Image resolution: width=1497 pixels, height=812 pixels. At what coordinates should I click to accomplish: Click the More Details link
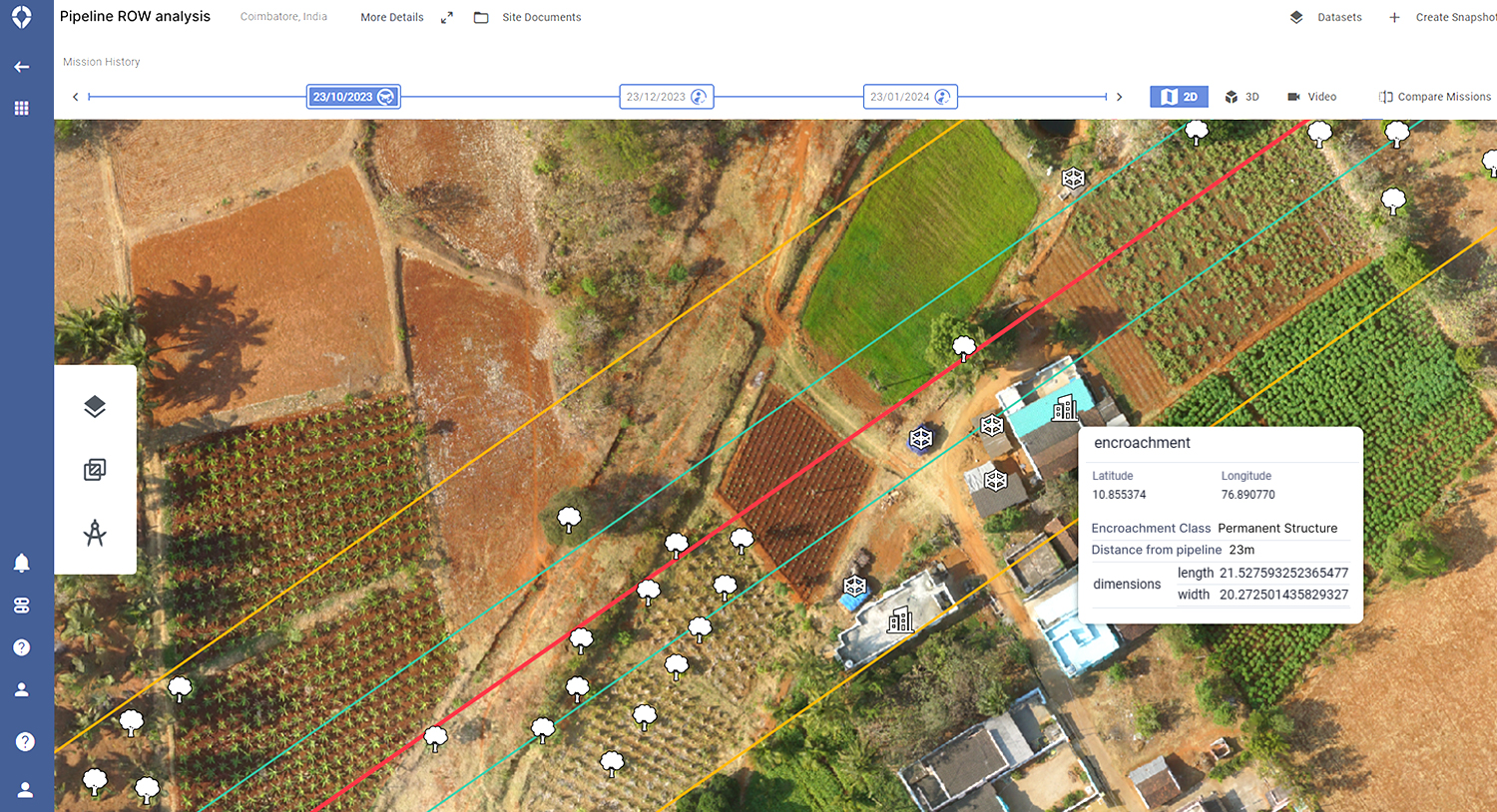392,17
